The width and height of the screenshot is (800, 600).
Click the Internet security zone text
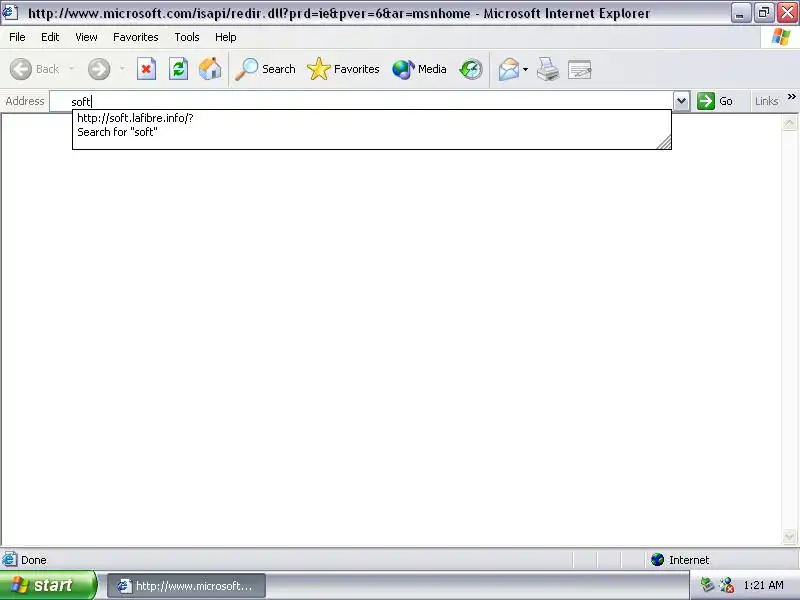689,560
